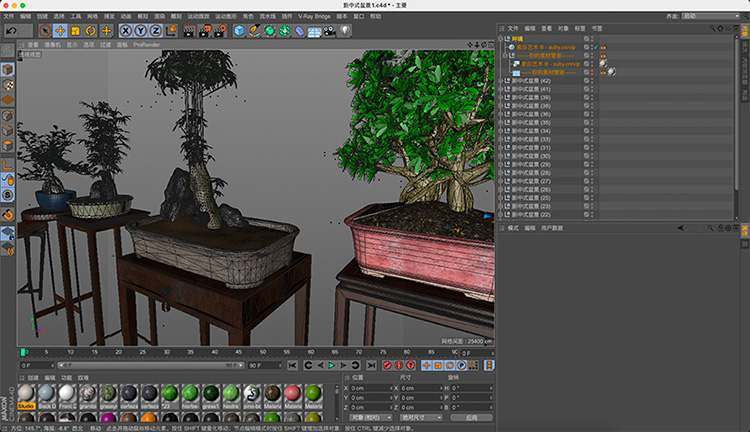Toggle layer checkbox for 新中式盆景 (42)

pyautogui.click(x=586, y=81)
